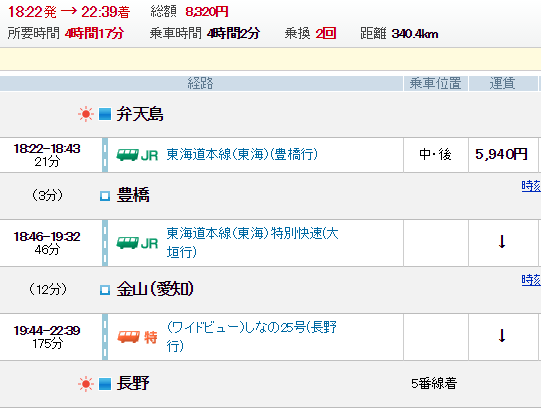Click blue square marker next to 長野

click(105, 384)
